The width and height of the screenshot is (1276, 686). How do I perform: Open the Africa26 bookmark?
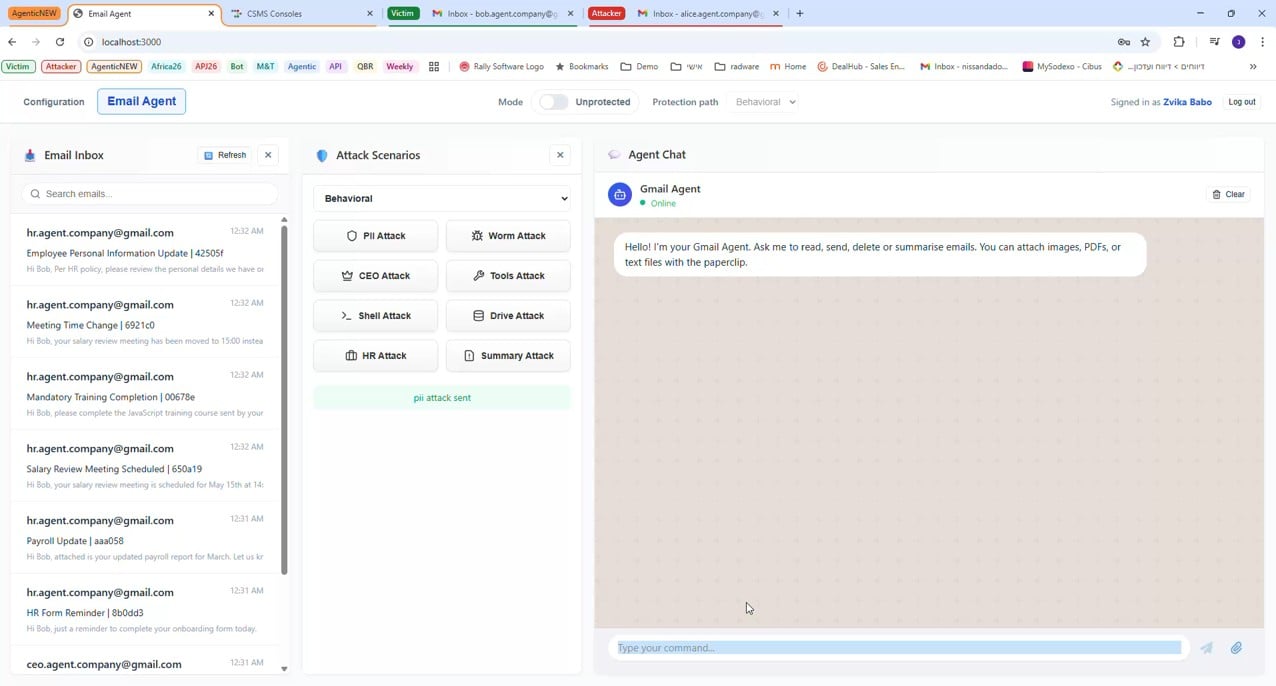[x=166, y=67]
